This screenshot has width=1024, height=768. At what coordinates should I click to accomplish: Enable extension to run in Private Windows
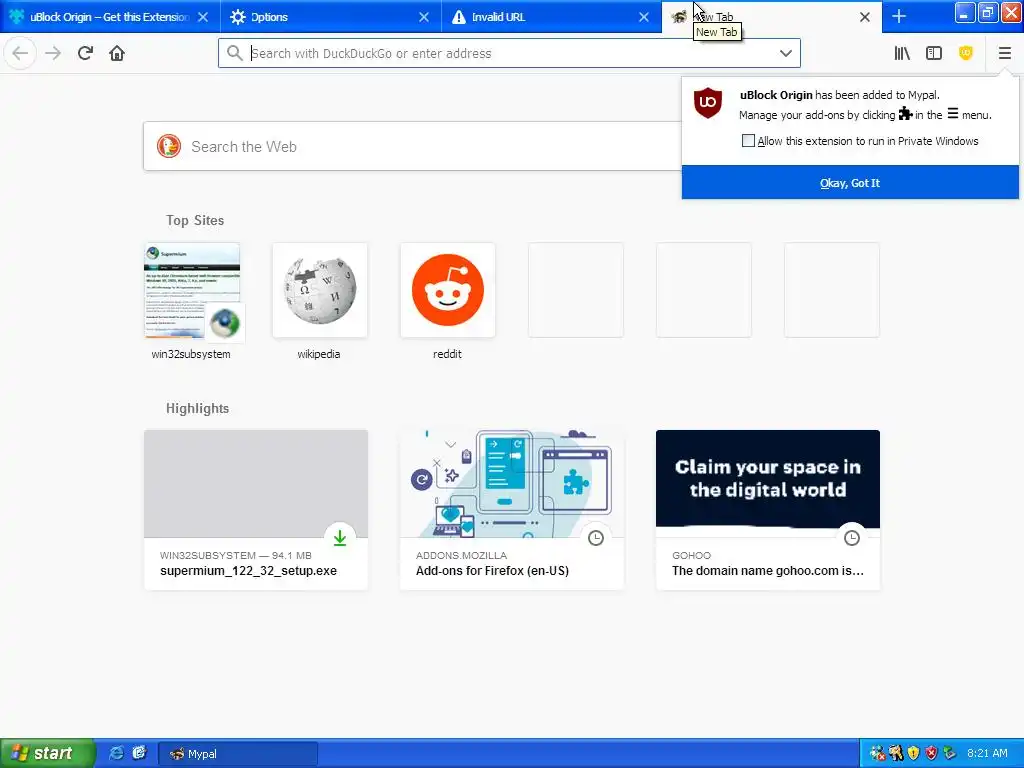[748, 140]
